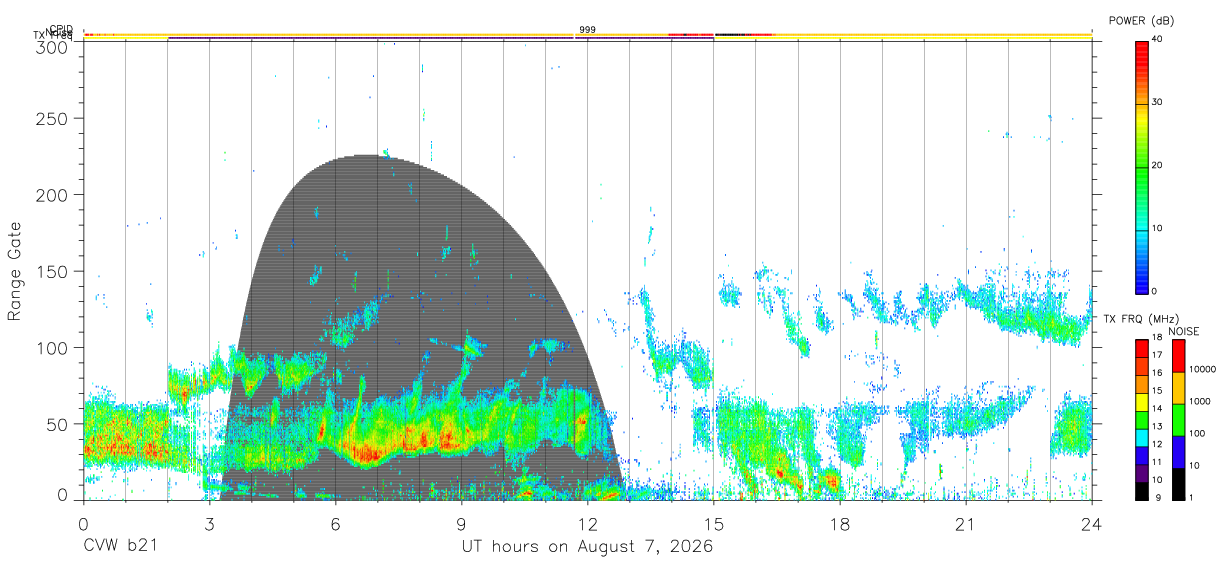Click the 'CVW b21' radar beam label
Image resolution: width=1228 pixels, height=567 pixels.
(x=120, y=547)
